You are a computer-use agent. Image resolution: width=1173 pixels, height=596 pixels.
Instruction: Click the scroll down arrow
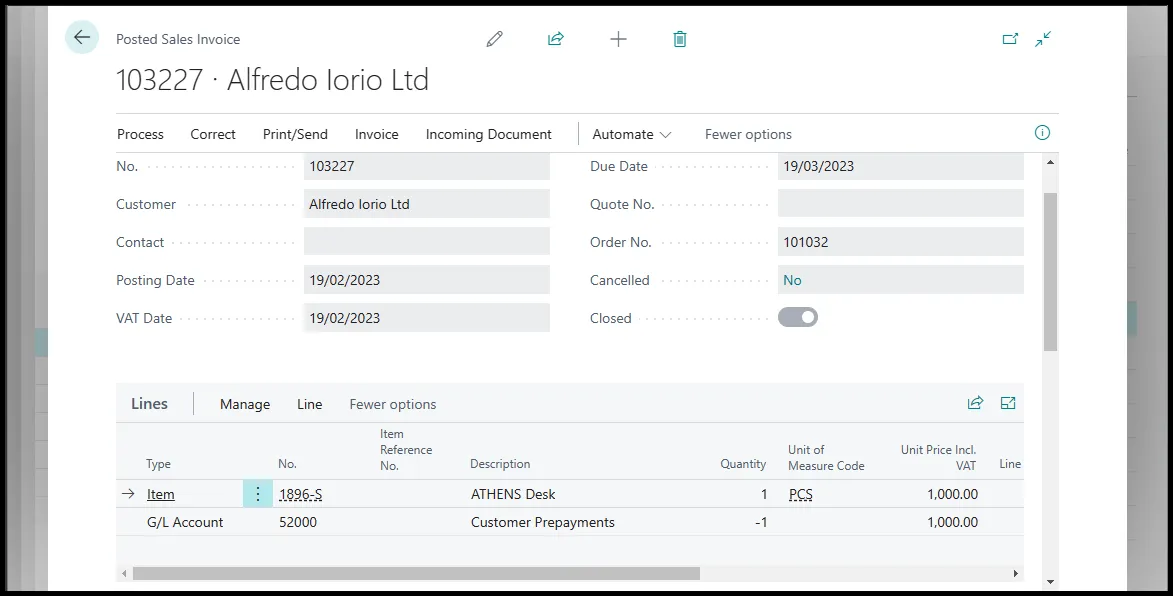[x=1050, y=582]
